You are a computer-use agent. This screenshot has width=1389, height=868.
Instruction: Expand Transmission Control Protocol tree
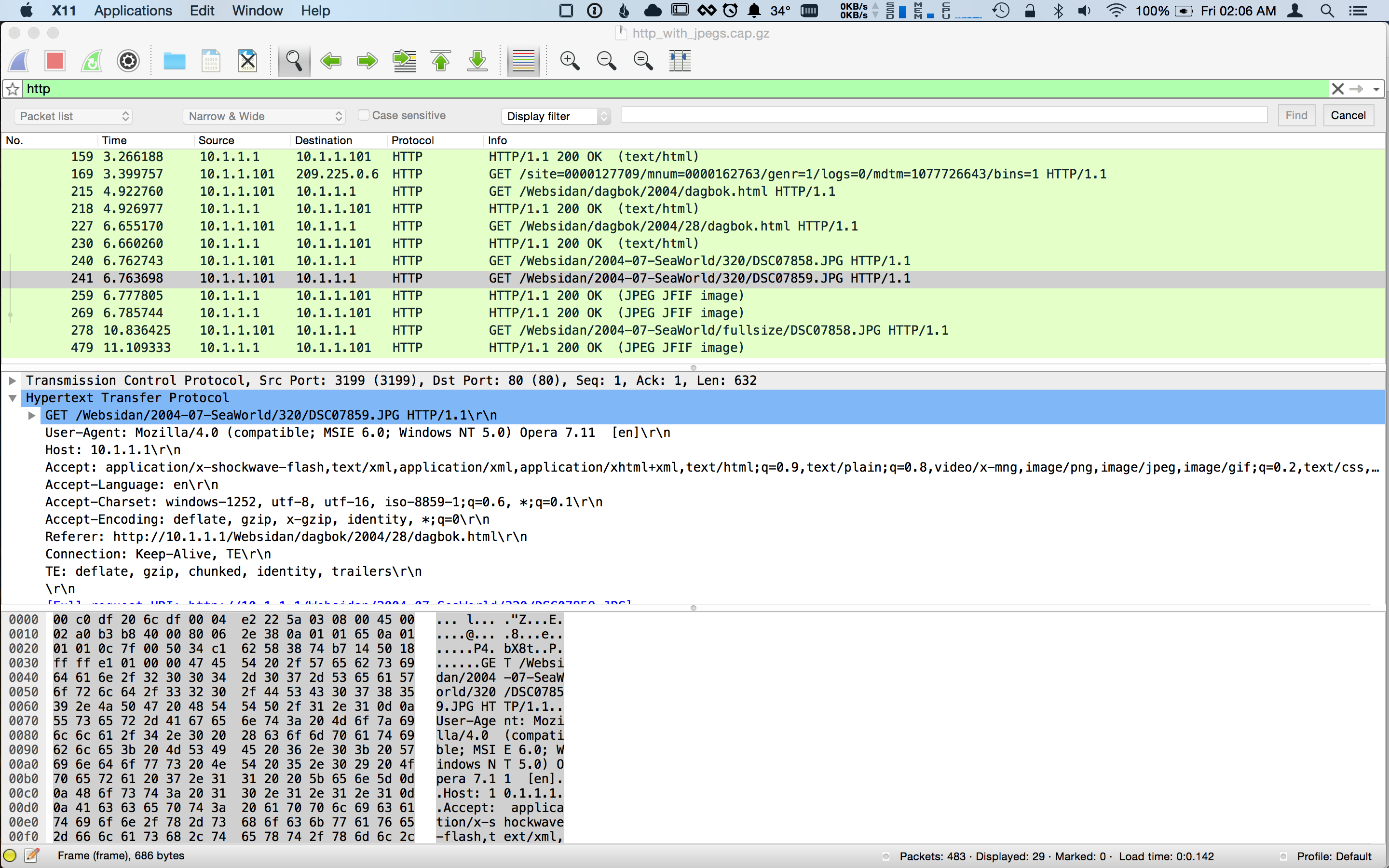click(x=13, y=380)
